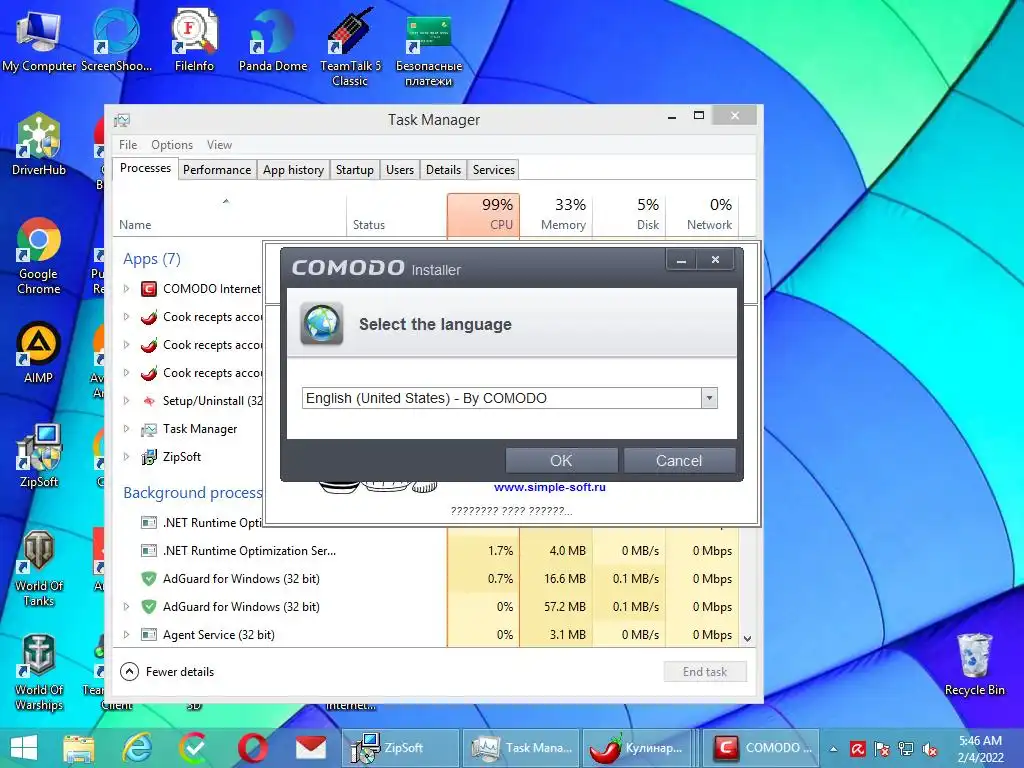Screen dimensions: 1024x768
Task: Expand the Setup/Uninstall process row
Action: click(x=127, y=401)
